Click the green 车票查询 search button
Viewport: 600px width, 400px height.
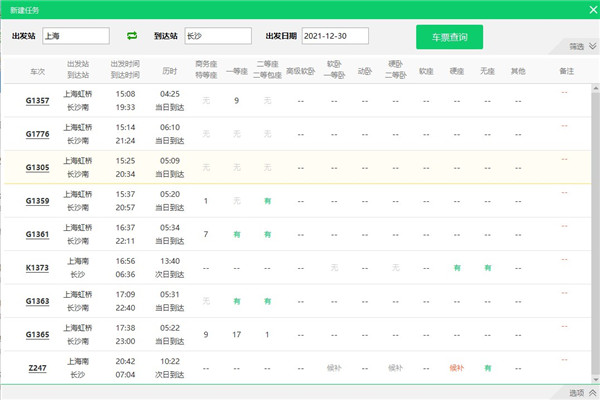tap(449, 36)
